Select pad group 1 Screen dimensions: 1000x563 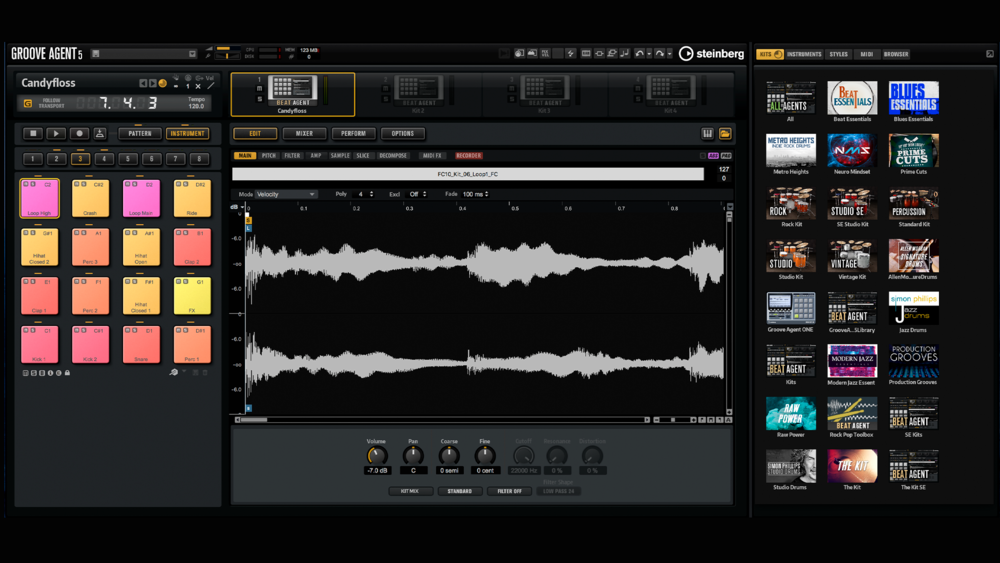(33, 159)
